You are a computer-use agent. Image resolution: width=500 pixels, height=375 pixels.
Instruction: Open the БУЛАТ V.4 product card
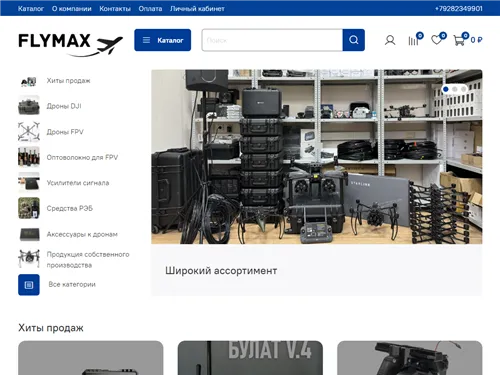(x=250, y=358)
